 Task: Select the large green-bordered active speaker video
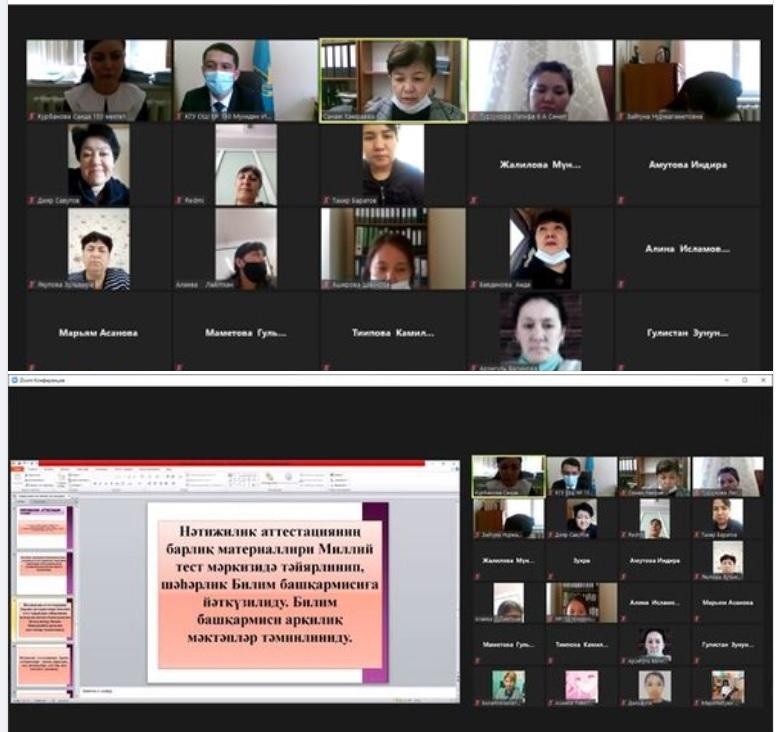[392, 80]
